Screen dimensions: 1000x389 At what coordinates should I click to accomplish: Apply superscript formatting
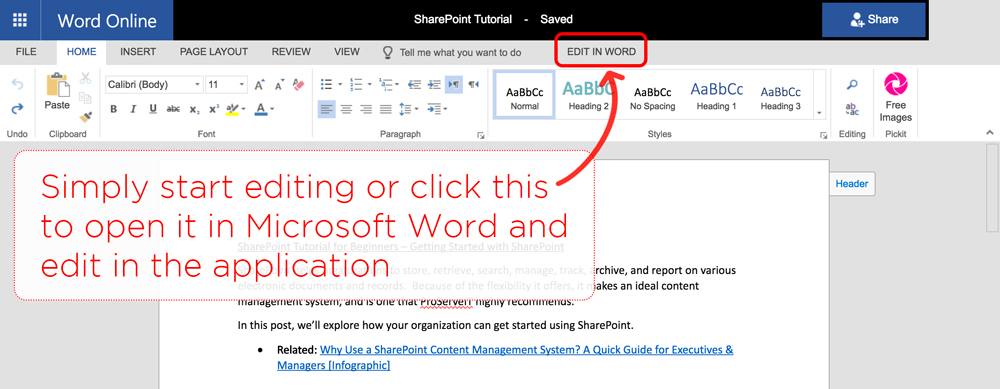(x=214, y=109)
